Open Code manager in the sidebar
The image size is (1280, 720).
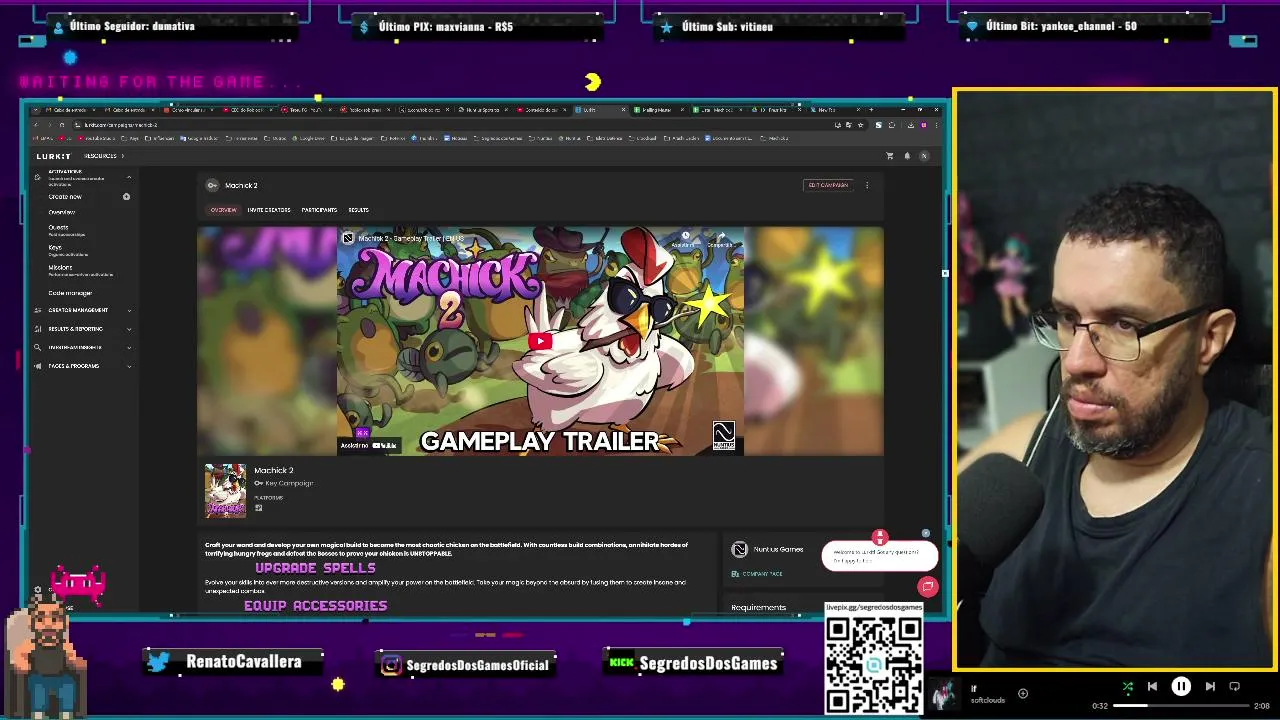[70, 293]
